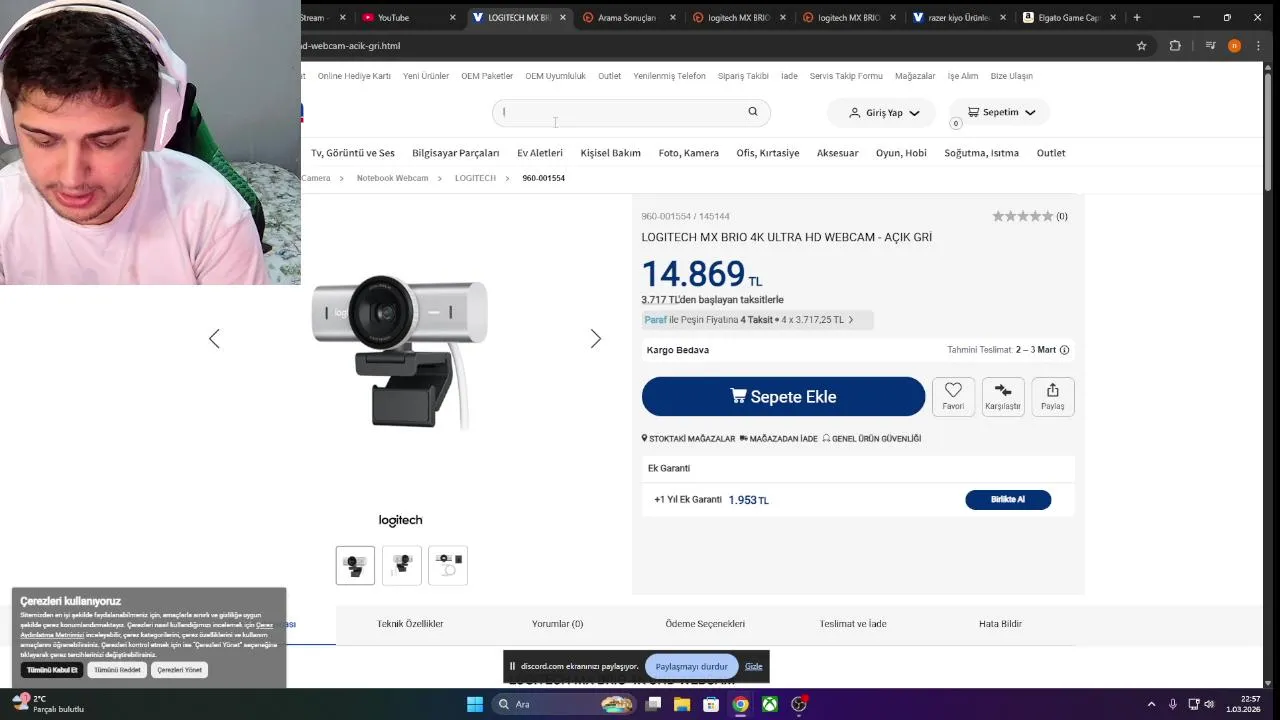Click the volume icon in system tray

[1209, 704]
